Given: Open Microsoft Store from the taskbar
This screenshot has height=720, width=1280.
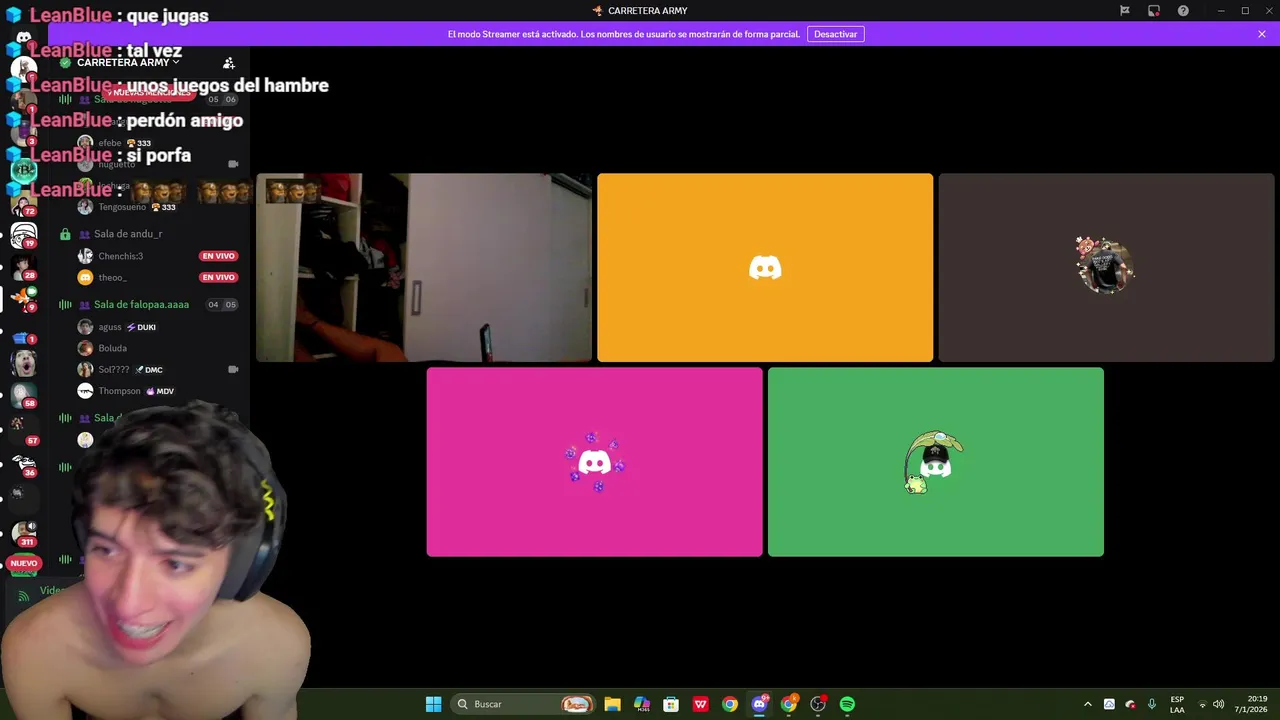Looking at the screenshot, I should 671,704.
